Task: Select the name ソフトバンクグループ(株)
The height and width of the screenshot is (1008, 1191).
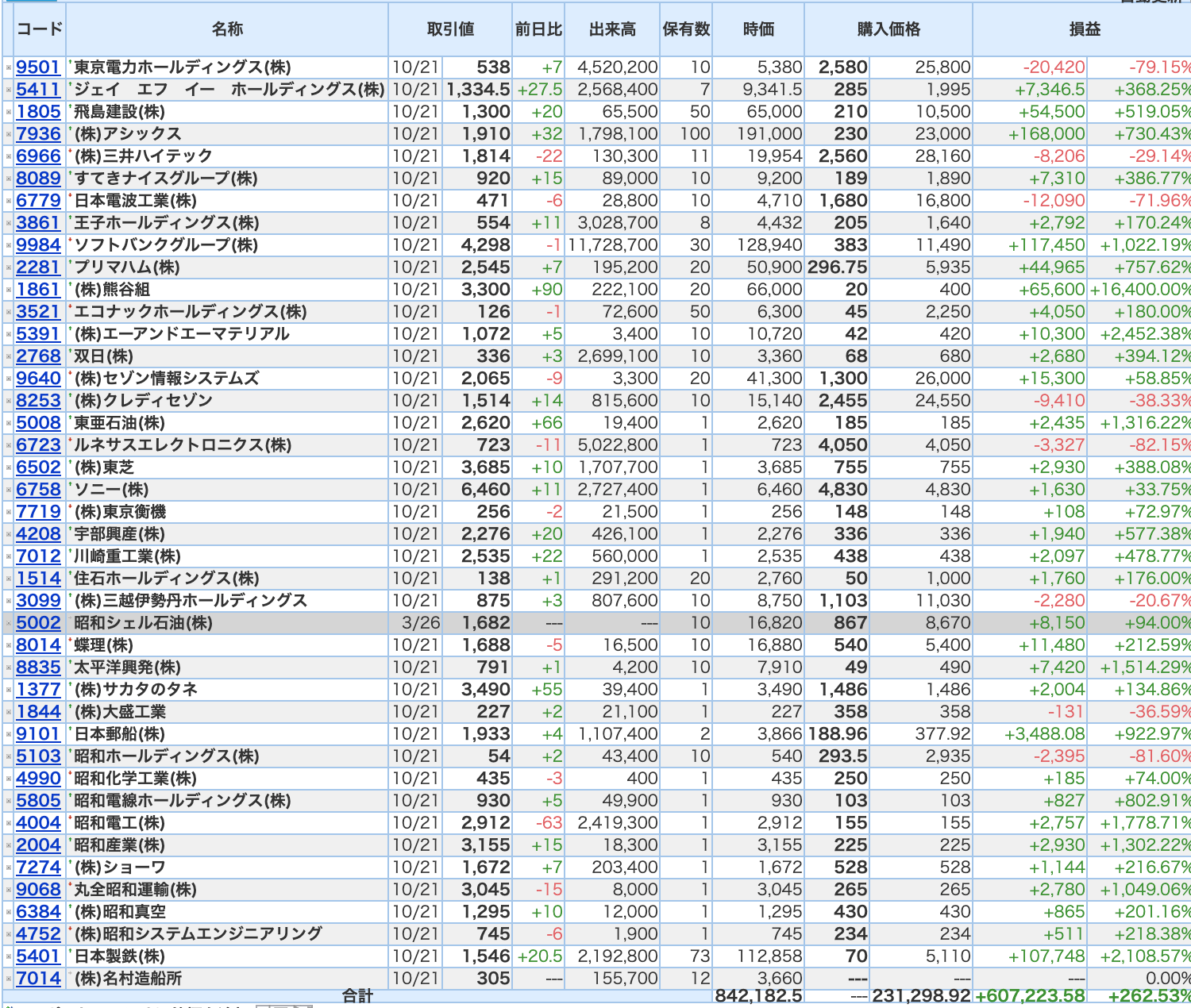Action: click(166, 245)
